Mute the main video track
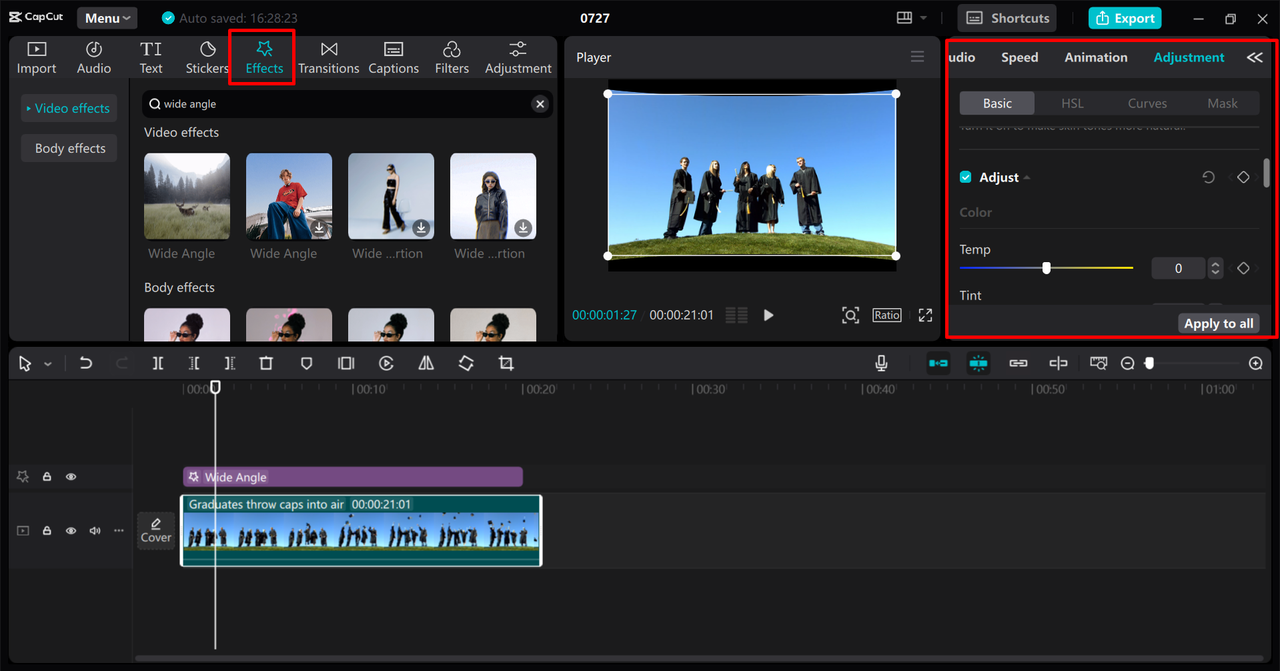Viewport: 1280px width, 671px height. (x=95, y=531)
